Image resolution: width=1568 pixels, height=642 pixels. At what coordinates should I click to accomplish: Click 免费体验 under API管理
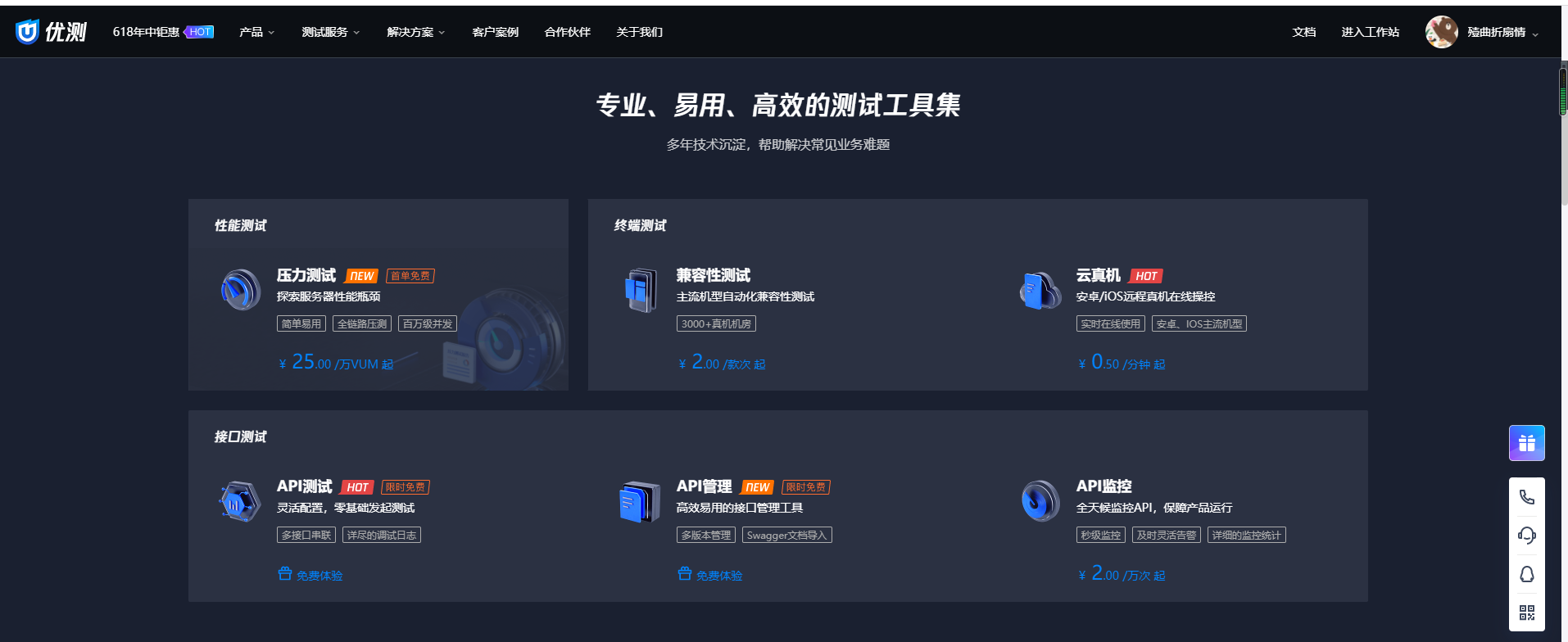coord(719,576)
